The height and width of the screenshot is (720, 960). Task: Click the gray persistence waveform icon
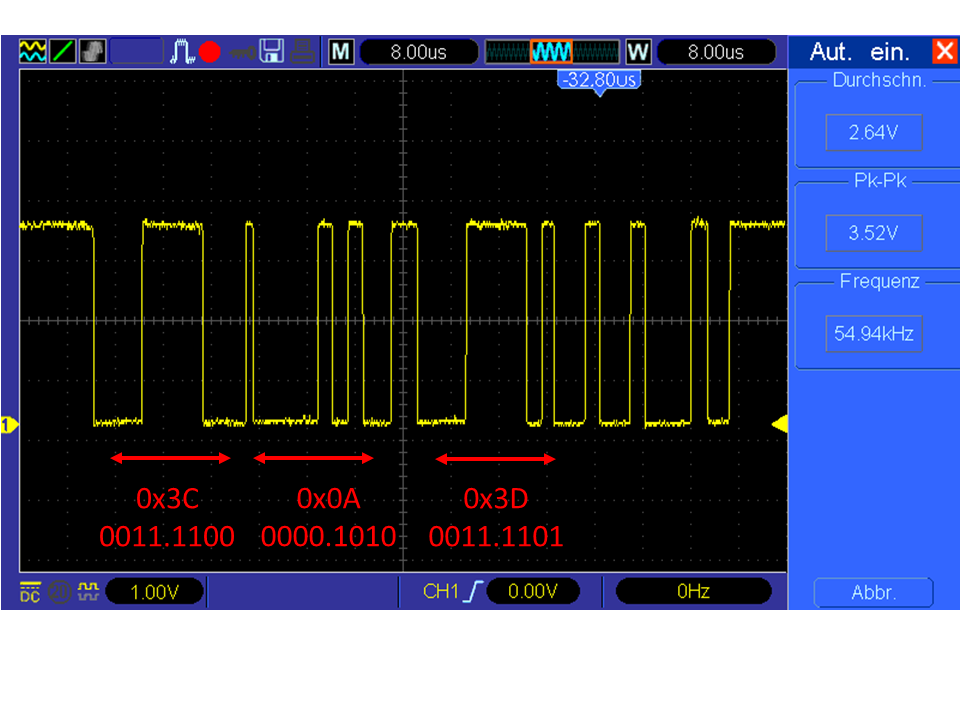pyautogui.click(x=92, y=51)
